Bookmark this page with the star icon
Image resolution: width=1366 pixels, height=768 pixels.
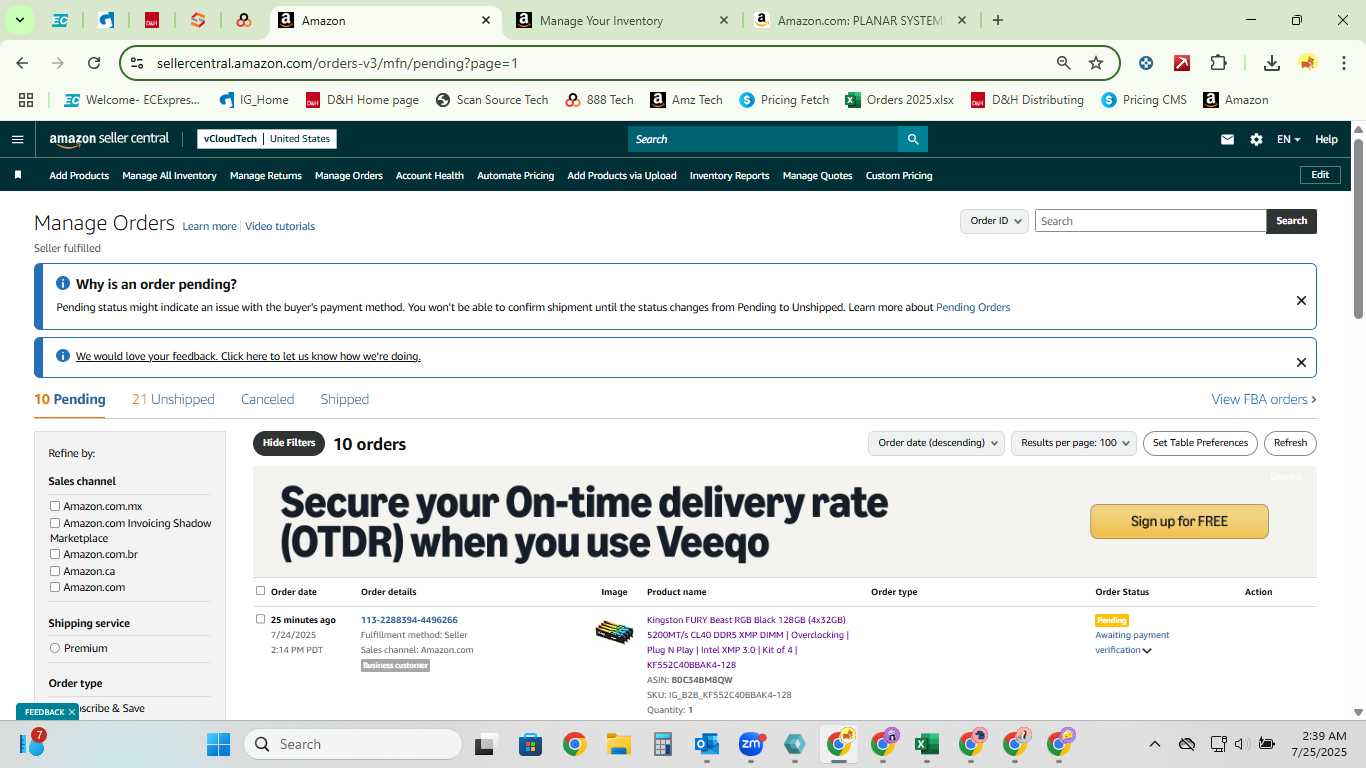click(1096, 63)
